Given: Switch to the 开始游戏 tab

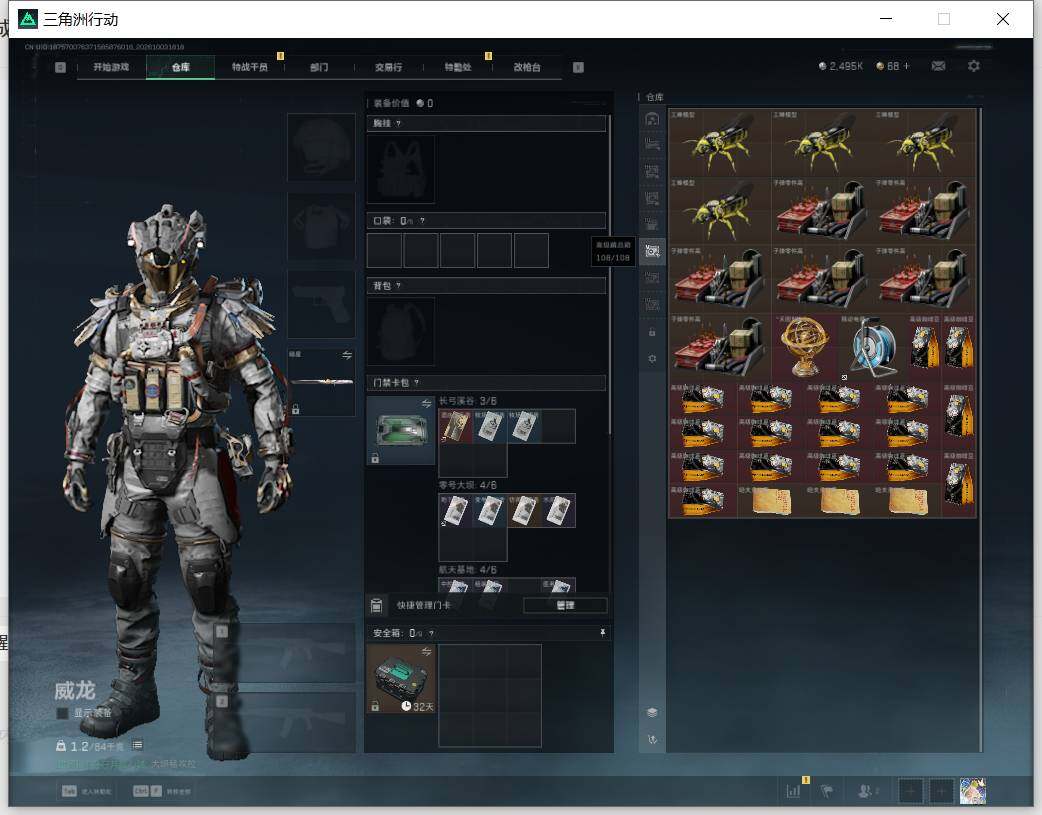Looking at the screenshot, I should (111, 66).
